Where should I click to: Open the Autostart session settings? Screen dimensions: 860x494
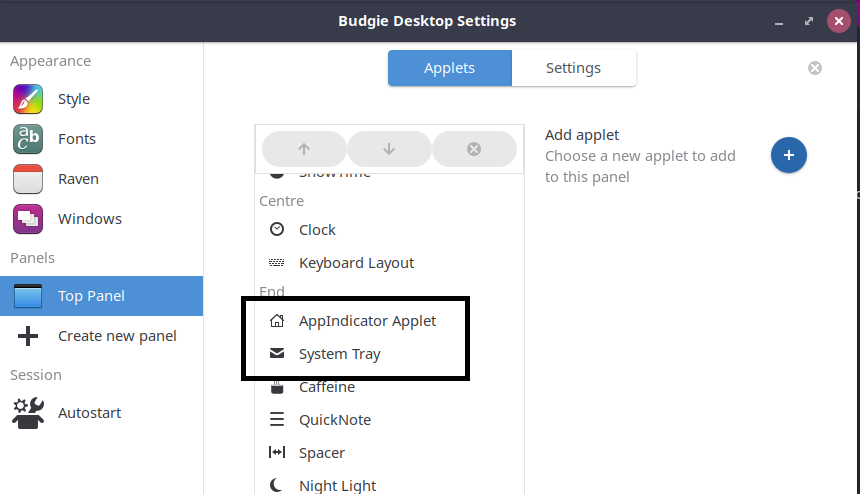pyautogui.click(x=89, y=413)
